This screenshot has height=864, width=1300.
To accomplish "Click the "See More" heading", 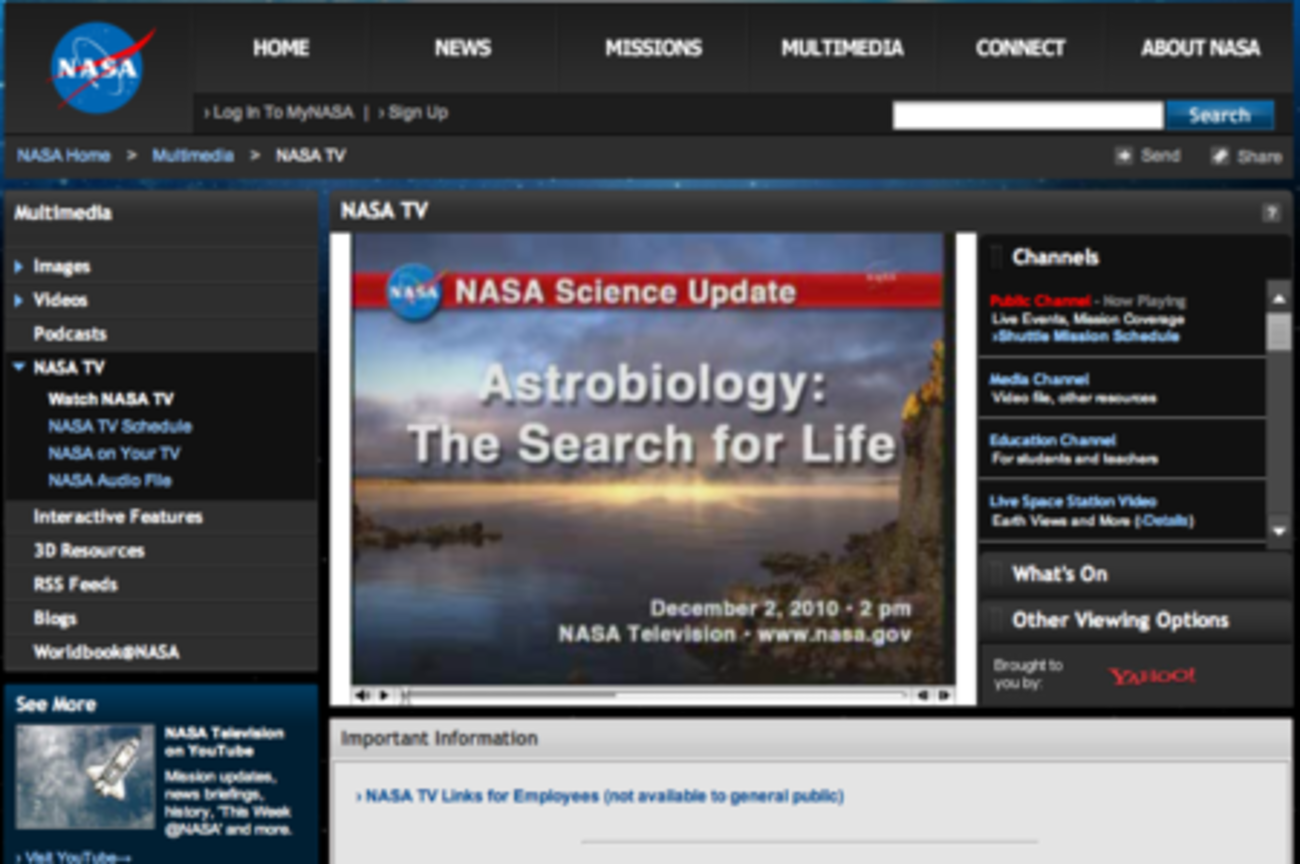I will pyautogui.click(x=56, y=705).
